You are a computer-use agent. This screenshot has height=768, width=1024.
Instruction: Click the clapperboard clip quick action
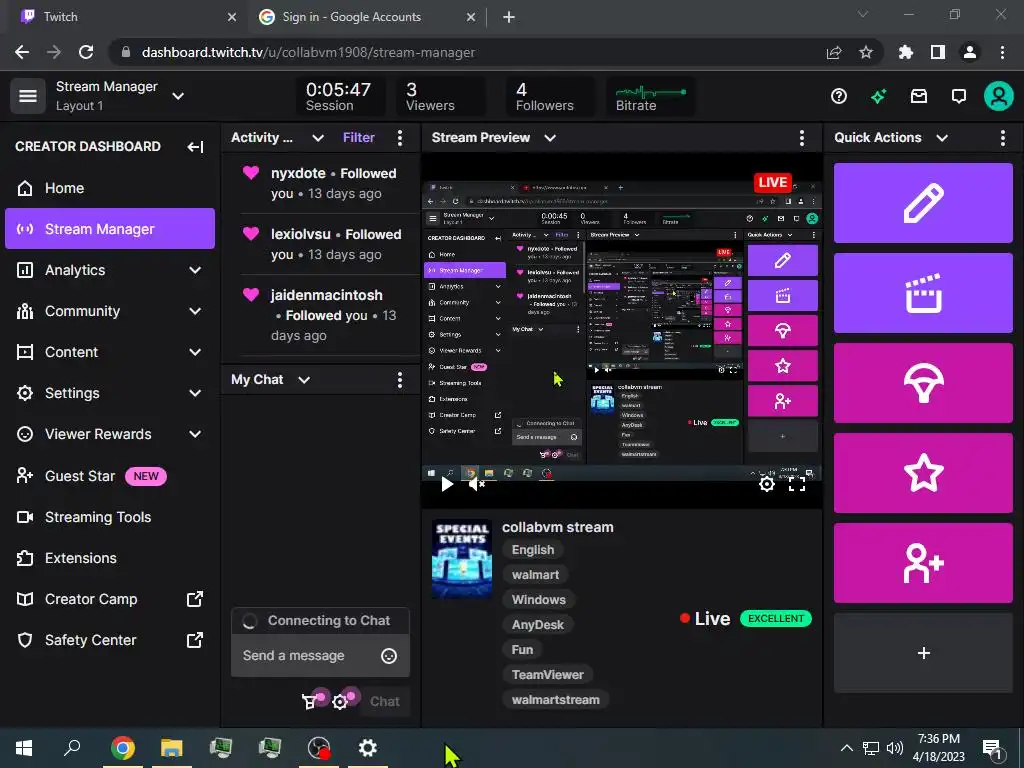923,293
